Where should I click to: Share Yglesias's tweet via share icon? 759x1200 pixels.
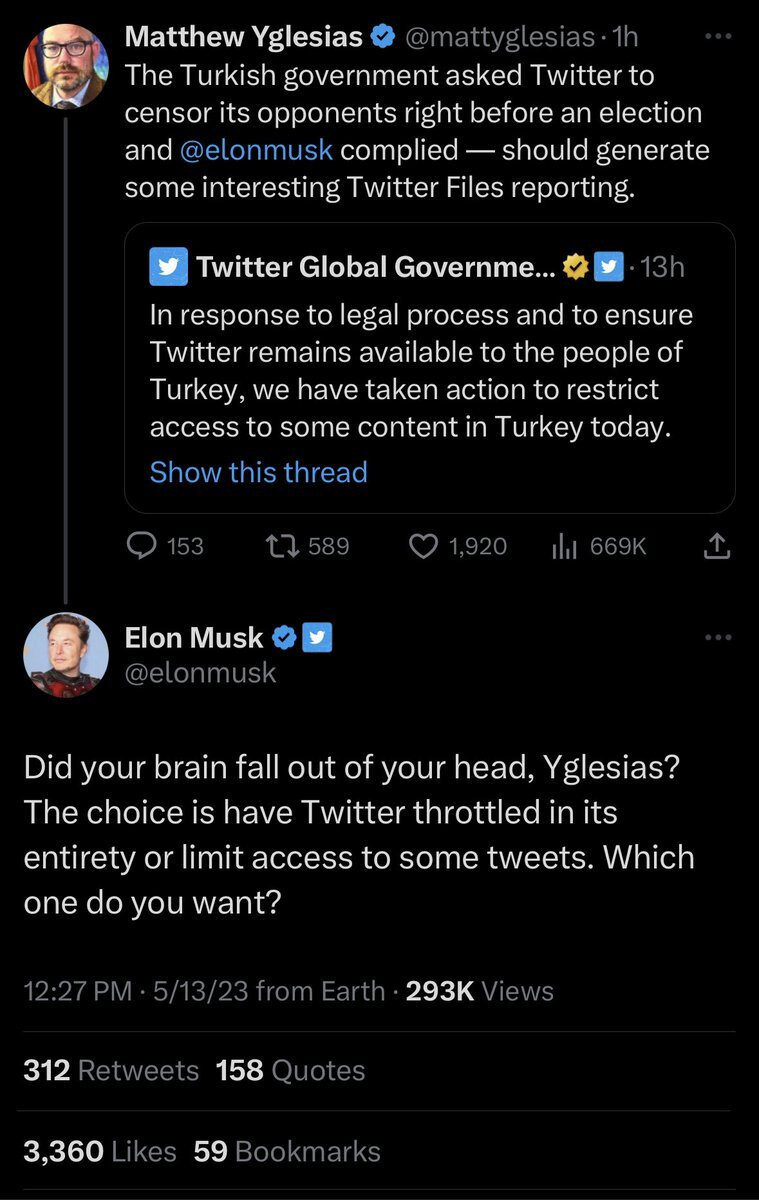(719, 546)
